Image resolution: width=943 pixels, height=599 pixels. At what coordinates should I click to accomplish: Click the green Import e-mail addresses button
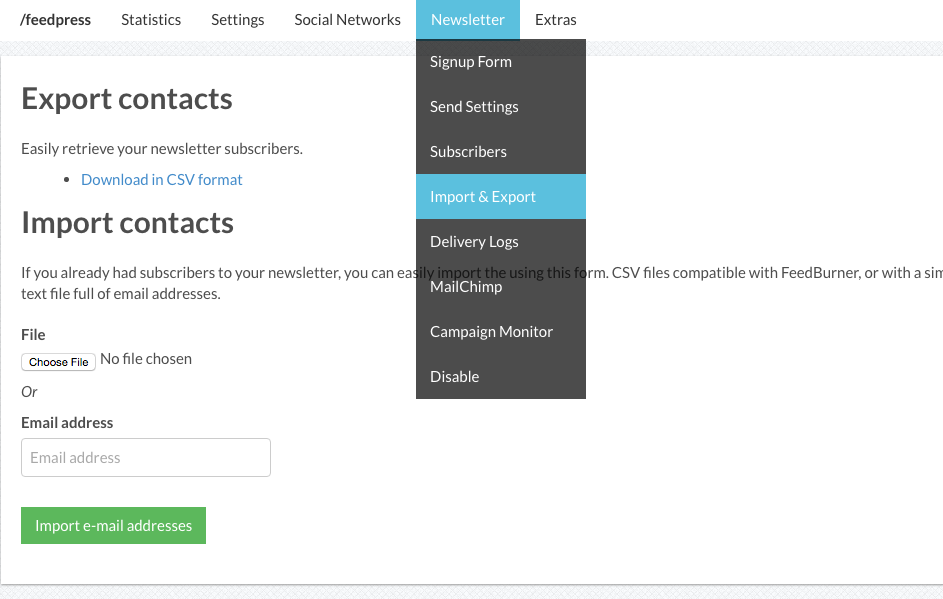[113, 526]
